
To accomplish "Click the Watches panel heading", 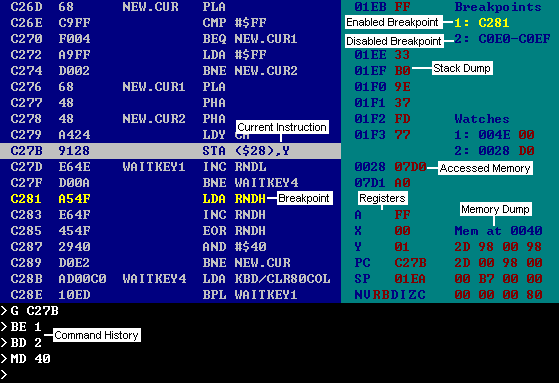I will (x=482, y=119).
